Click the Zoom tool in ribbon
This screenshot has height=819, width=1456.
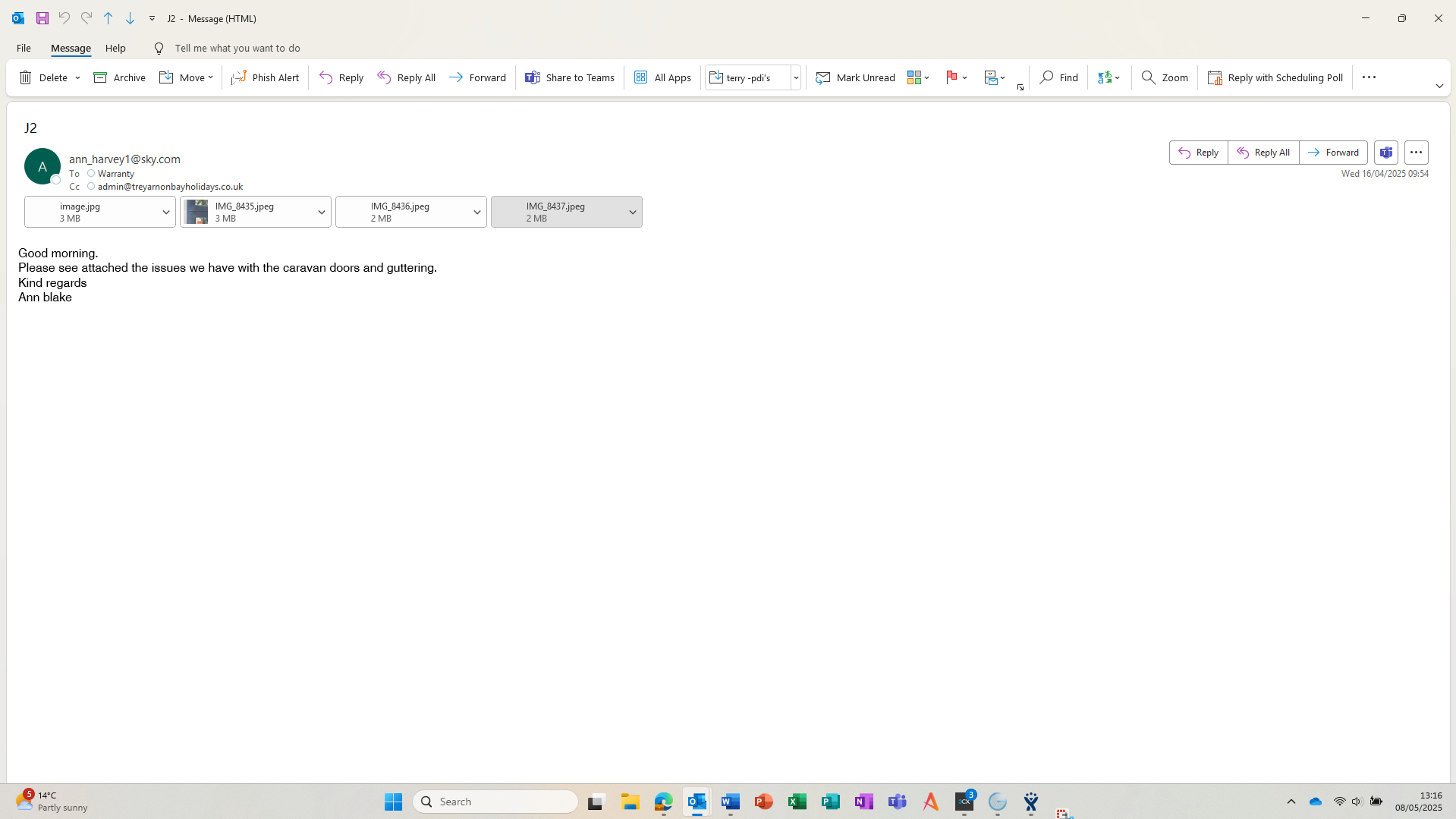[1165, 77]
